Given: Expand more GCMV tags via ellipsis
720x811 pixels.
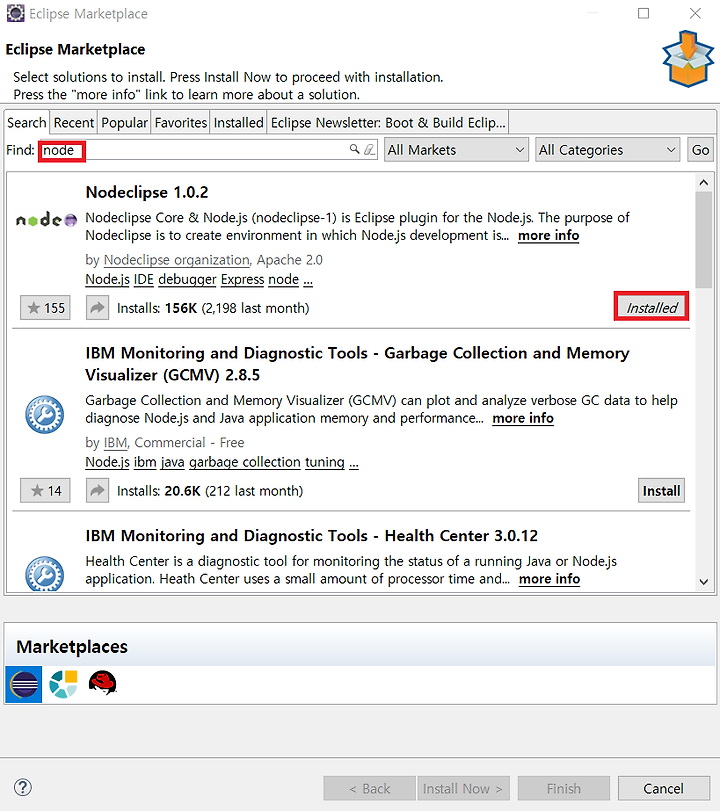Looking at the screenshot, I should [x=354, y=463].
